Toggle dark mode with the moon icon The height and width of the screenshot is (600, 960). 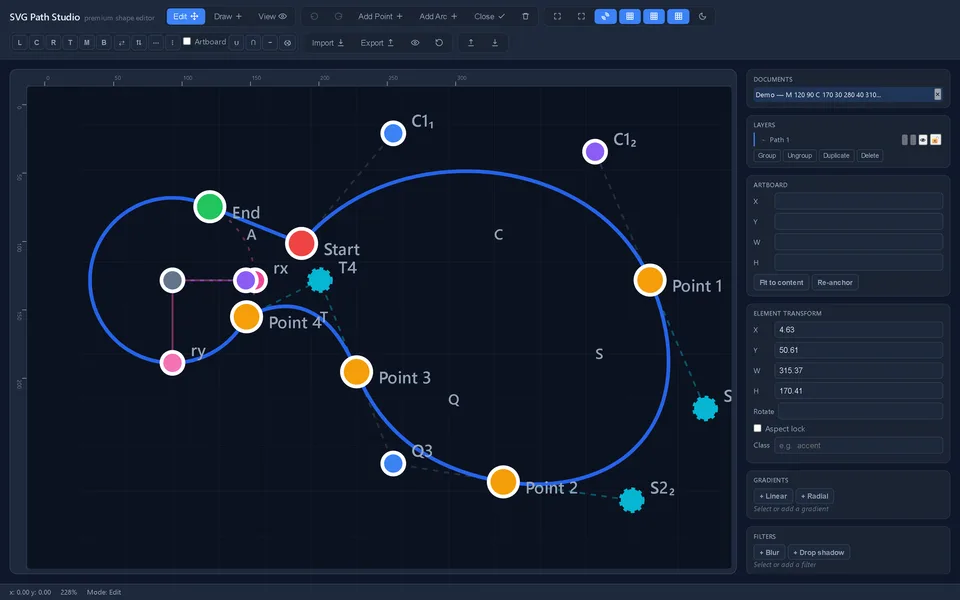coord(702,17)
